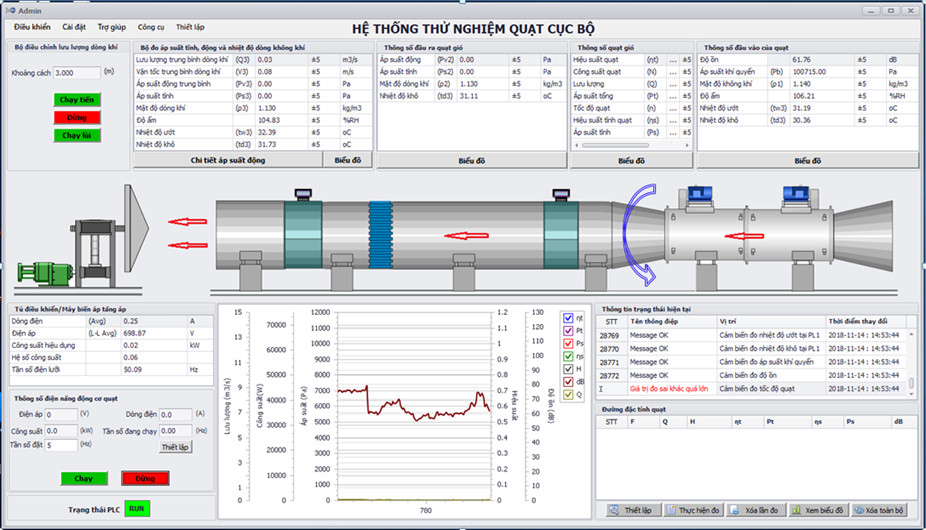Uncheck the dB series checkbox in legend
This screenshot has height=530, width=926.
click(x=567, y=381)
